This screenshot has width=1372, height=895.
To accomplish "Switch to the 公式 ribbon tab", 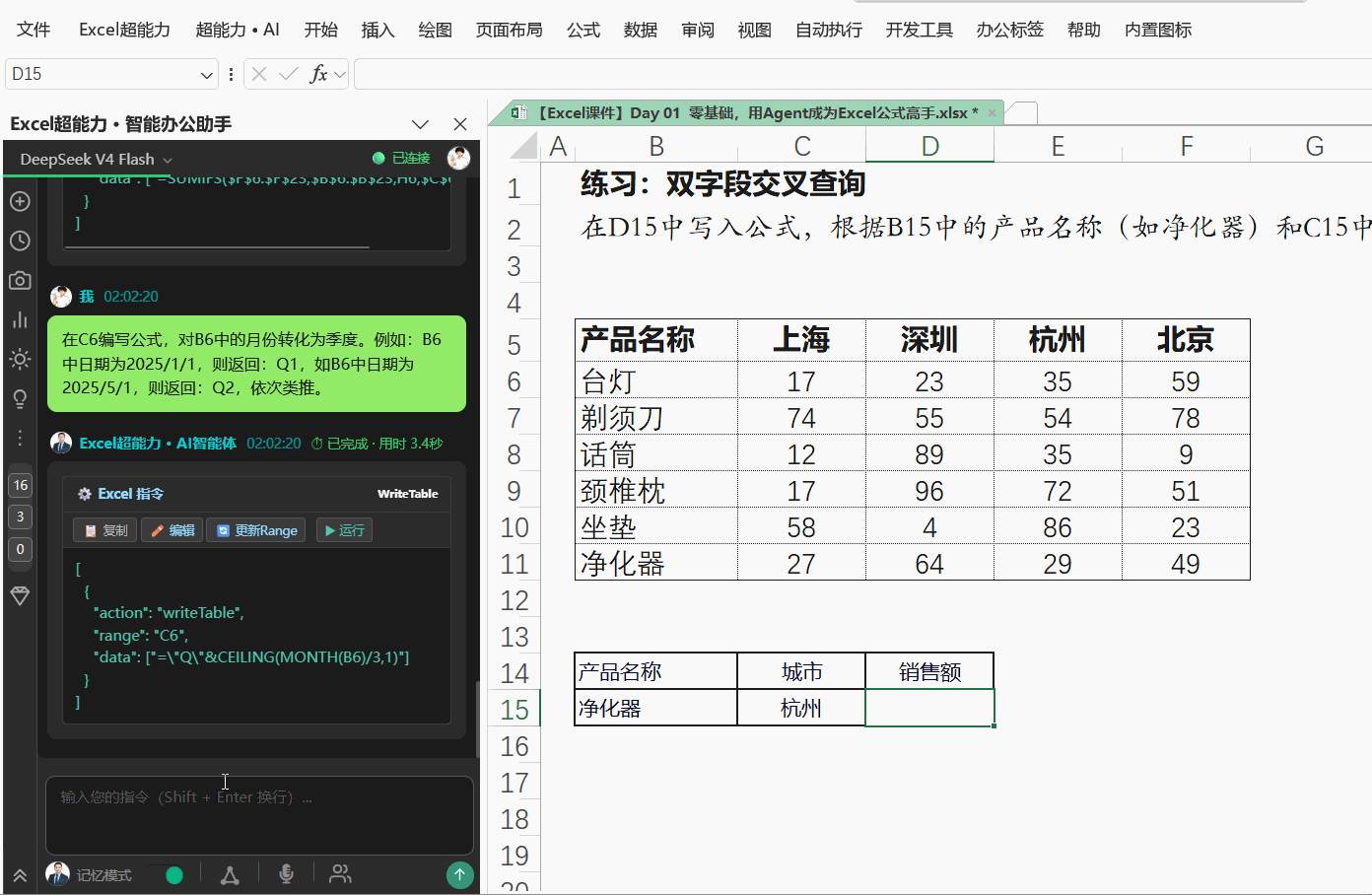I will point(583,30).
